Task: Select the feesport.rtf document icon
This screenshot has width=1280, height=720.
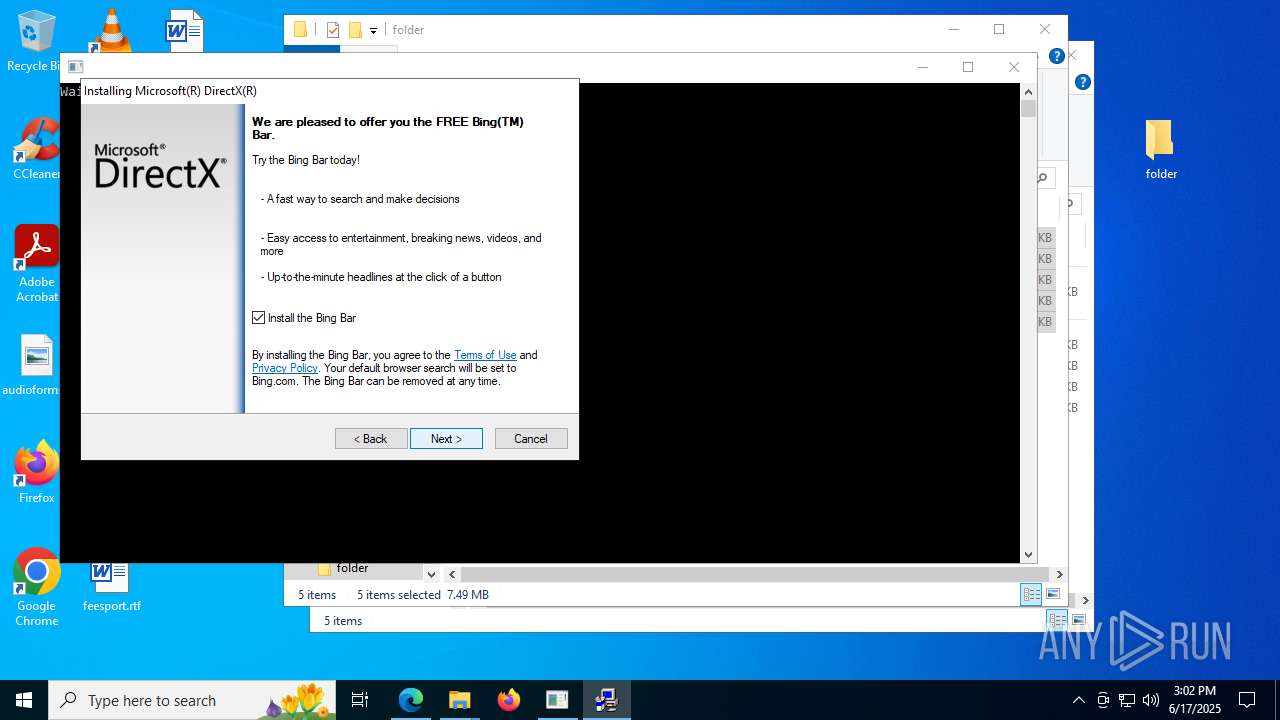Action: click(111, 585)
